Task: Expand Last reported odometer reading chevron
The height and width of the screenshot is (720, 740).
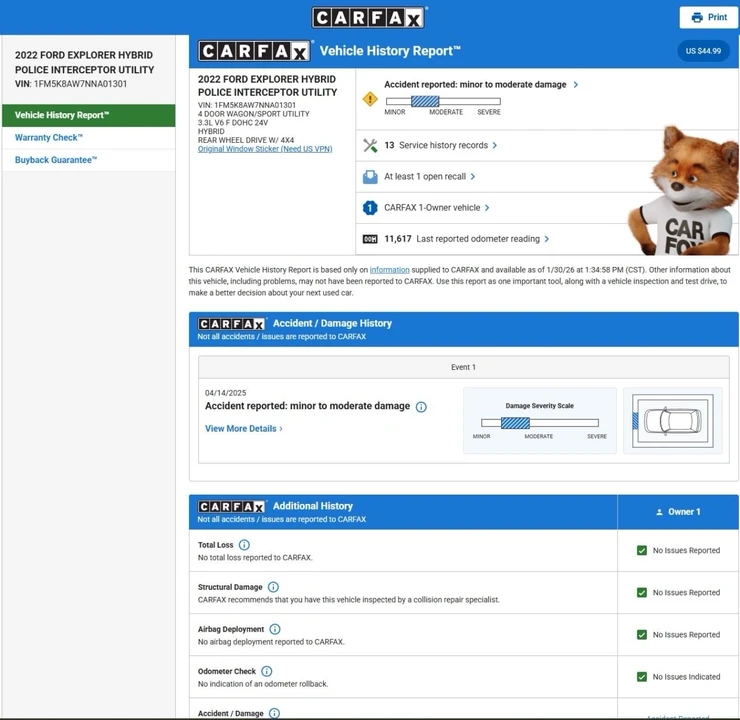Action: point(547,239)
